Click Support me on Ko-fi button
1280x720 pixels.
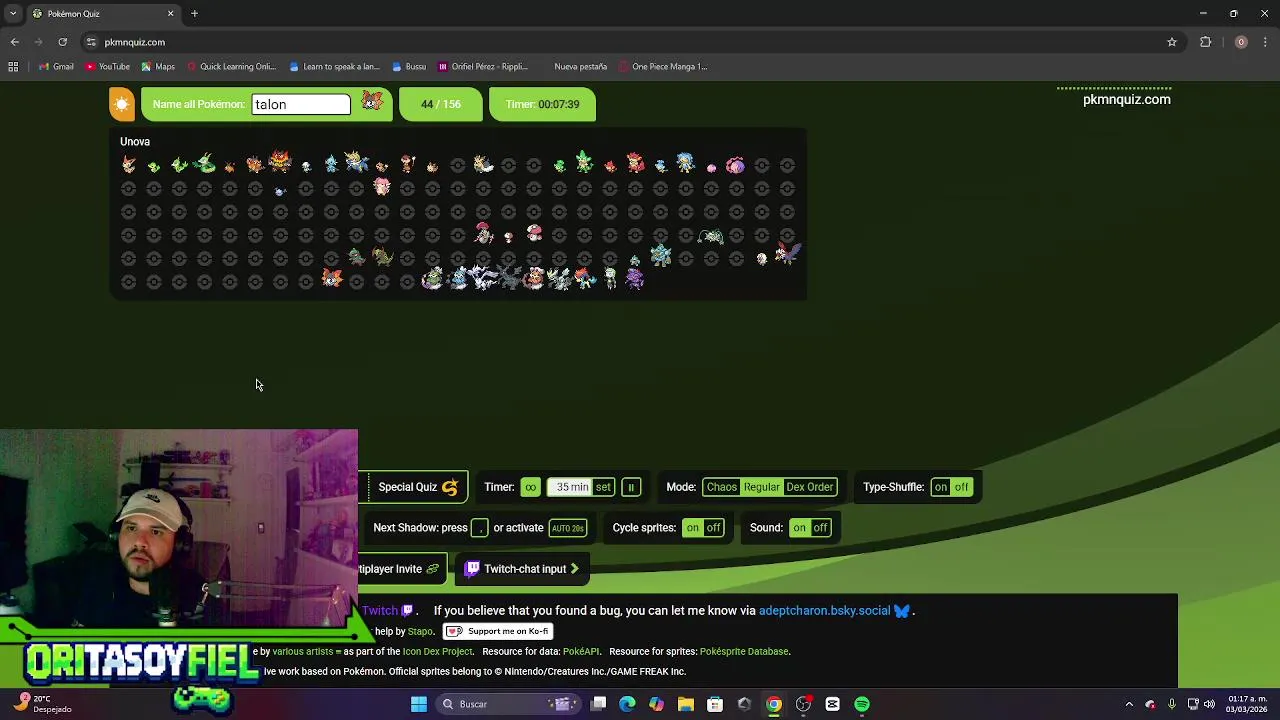tap(498, 631)
